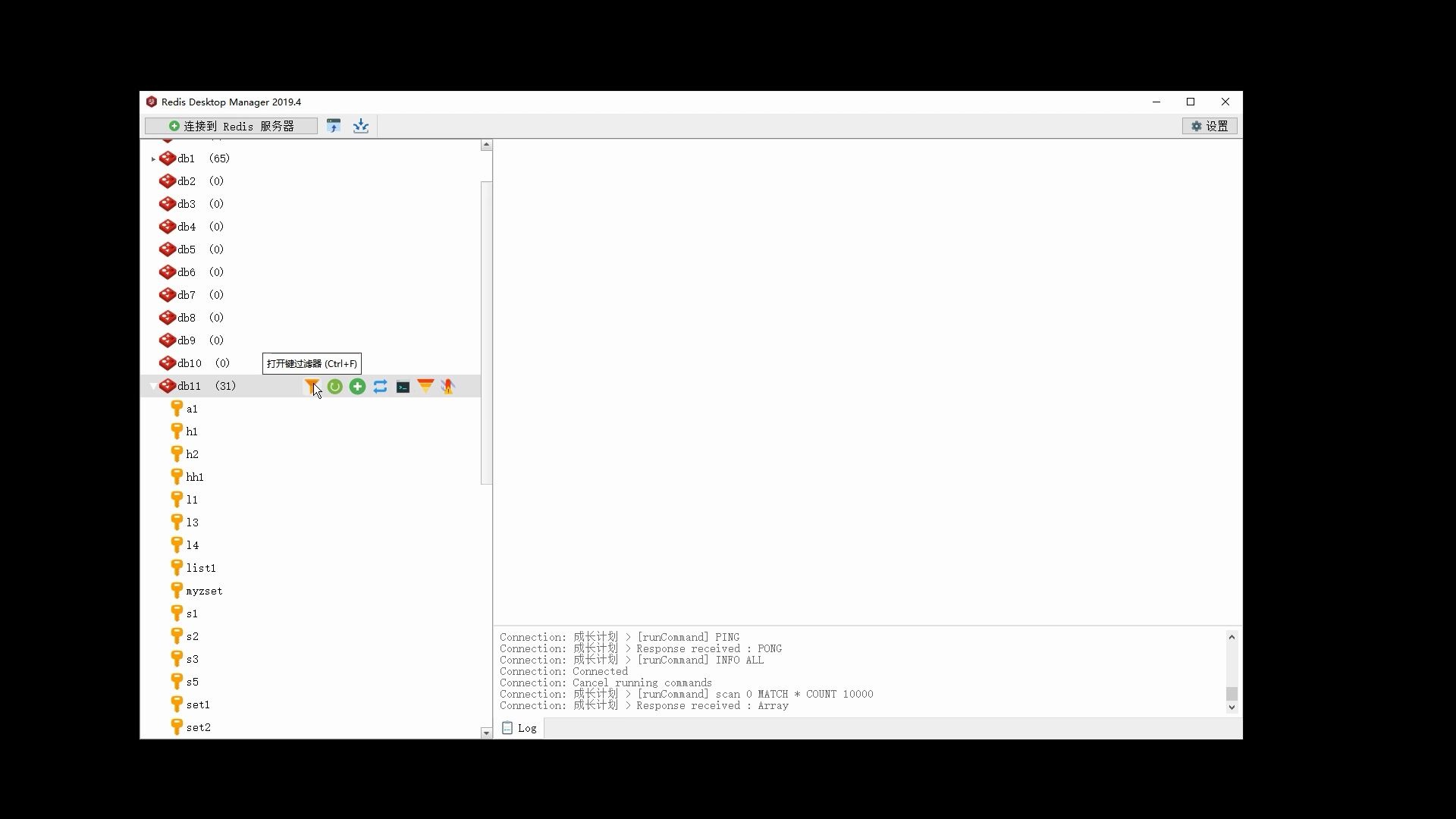
Task: Collapse the db11 database node
Action: pos(153,387)
